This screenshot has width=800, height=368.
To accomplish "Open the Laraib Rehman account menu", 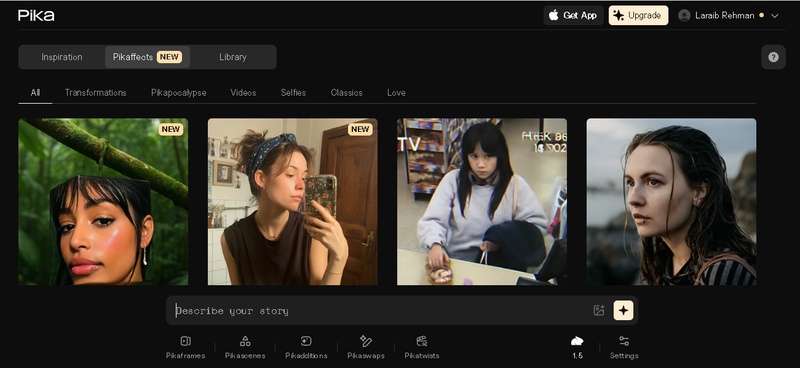I will [729, 15].
